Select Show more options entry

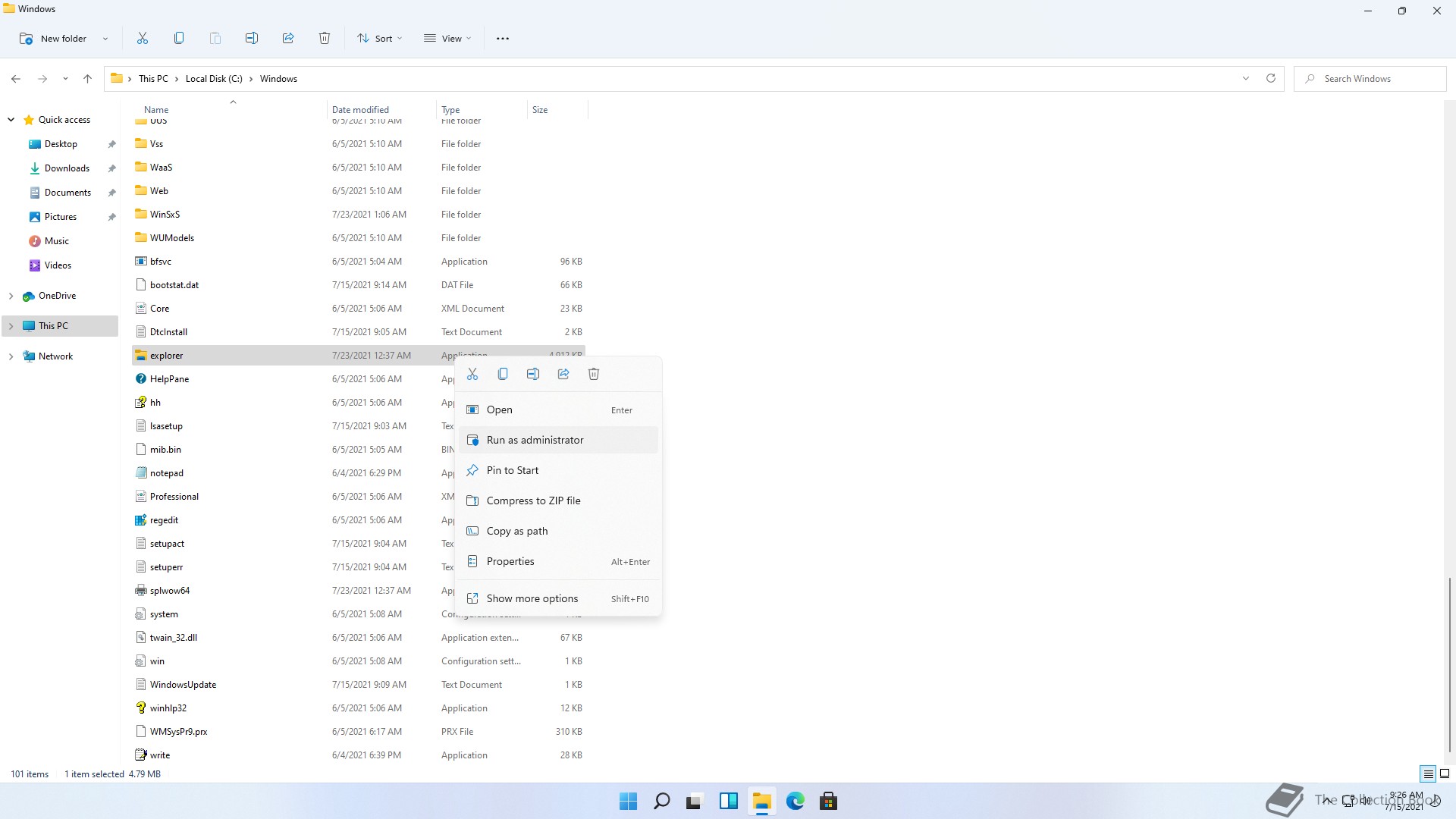point(532,598)
